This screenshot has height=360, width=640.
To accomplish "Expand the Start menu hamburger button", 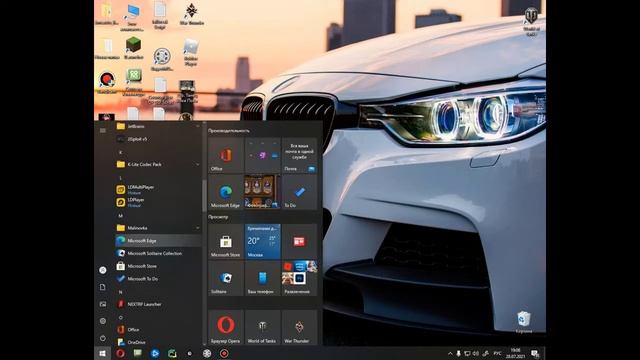I will (x=103, y=130).
